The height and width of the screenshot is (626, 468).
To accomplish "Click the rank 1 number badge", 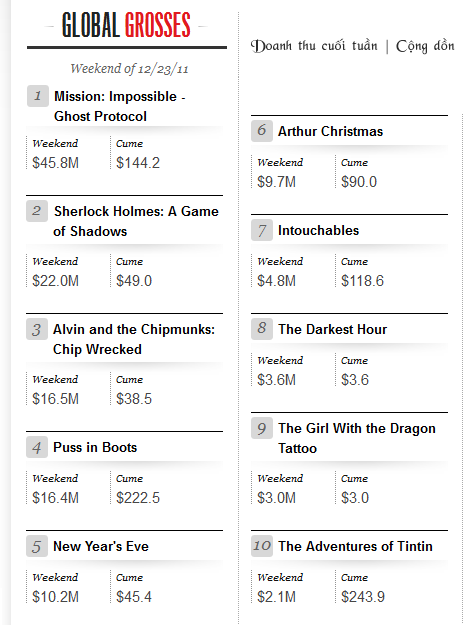I will click(x=38, y=96).
